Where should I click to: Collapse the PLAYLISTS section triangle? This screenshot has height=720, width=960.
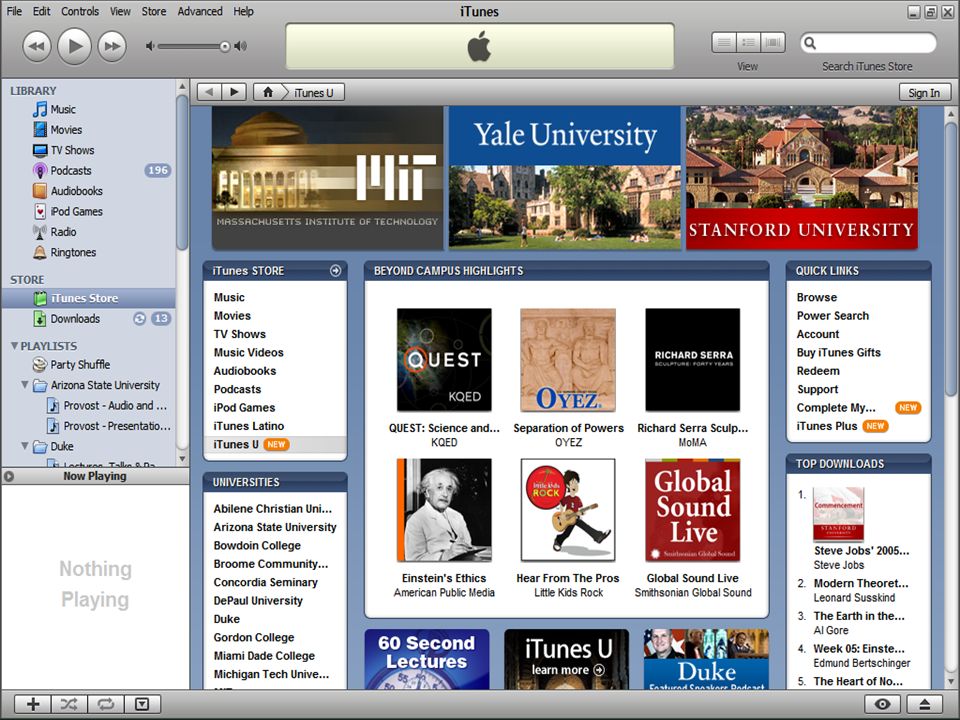[14, 346]
